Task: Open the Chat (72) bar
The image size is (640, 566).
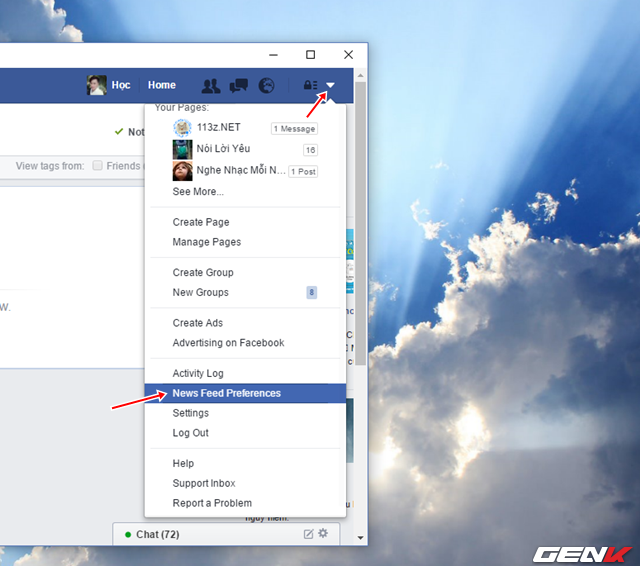Action: coord(226,534)
